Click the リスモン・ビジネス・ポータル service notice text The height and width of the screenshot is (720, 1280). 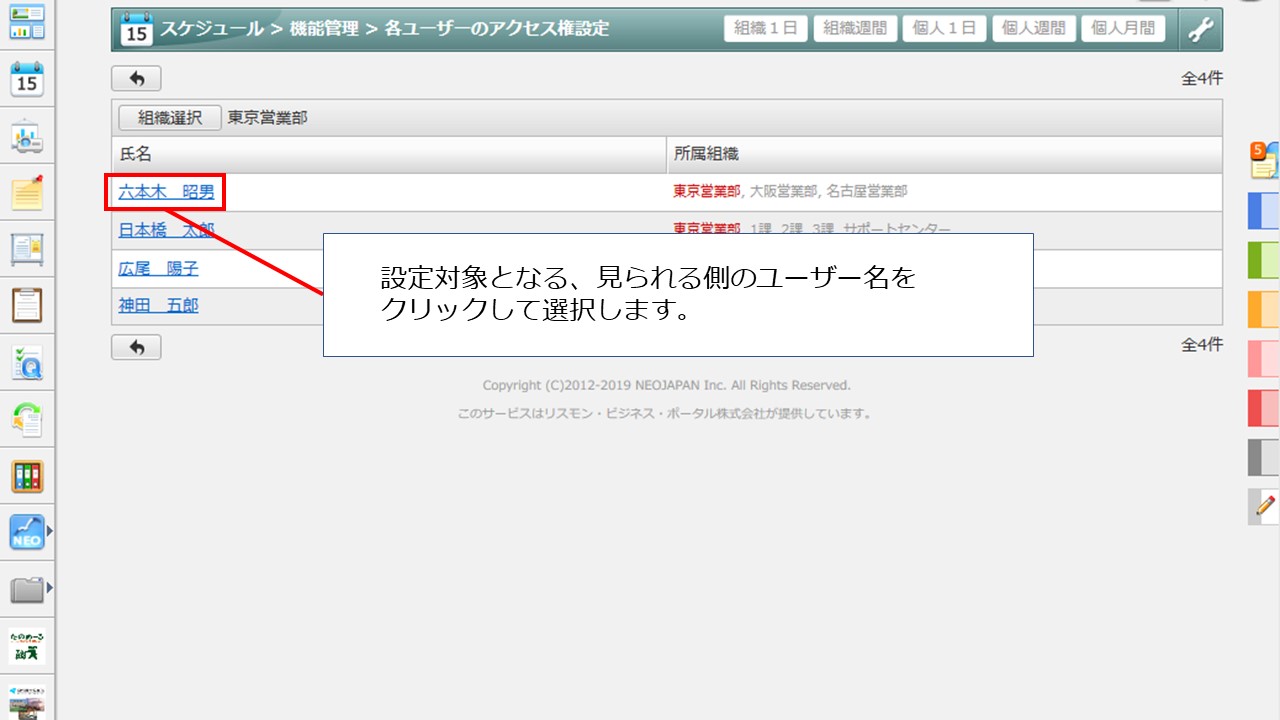click(x=665, y=413)
